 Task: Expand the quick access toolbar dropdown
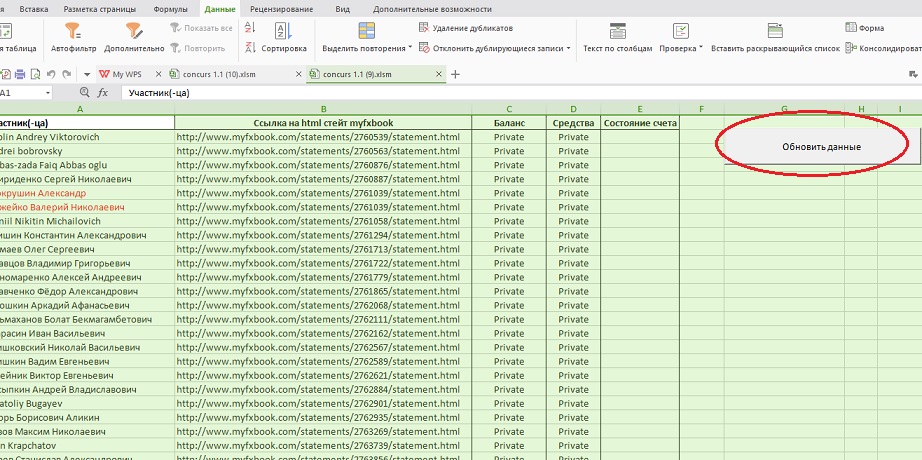tap(87, 75)
